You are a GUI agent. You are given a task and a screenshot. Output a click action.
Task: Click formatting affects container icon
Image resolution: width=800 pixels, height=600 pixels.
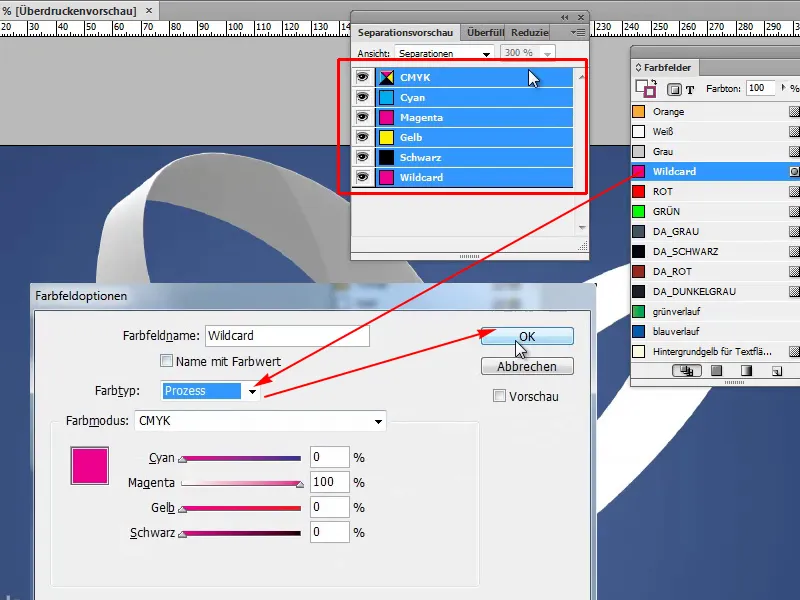[x=674, y=90]
